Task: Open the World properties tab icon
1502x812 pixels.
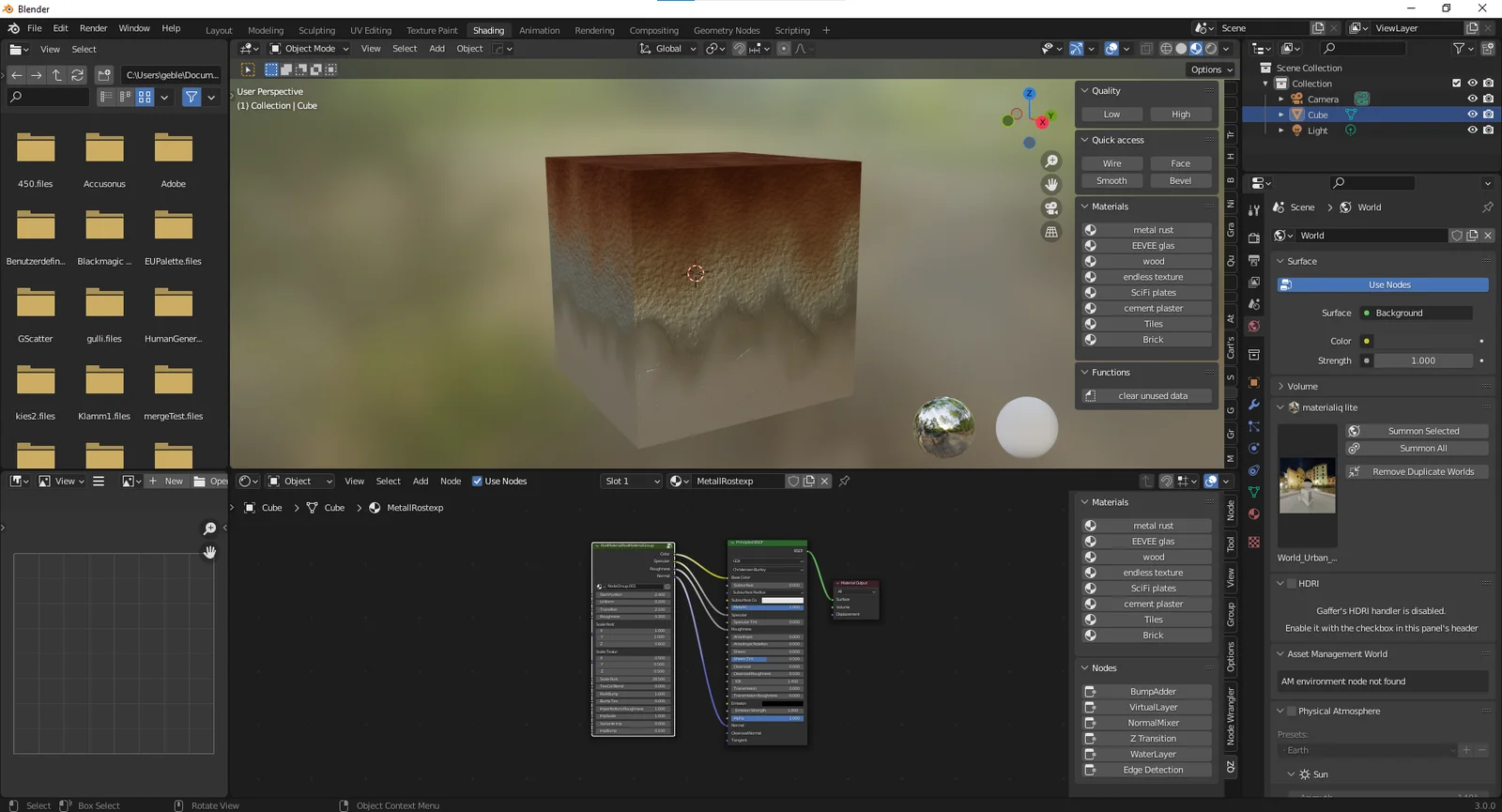Action: [1254, 327]
